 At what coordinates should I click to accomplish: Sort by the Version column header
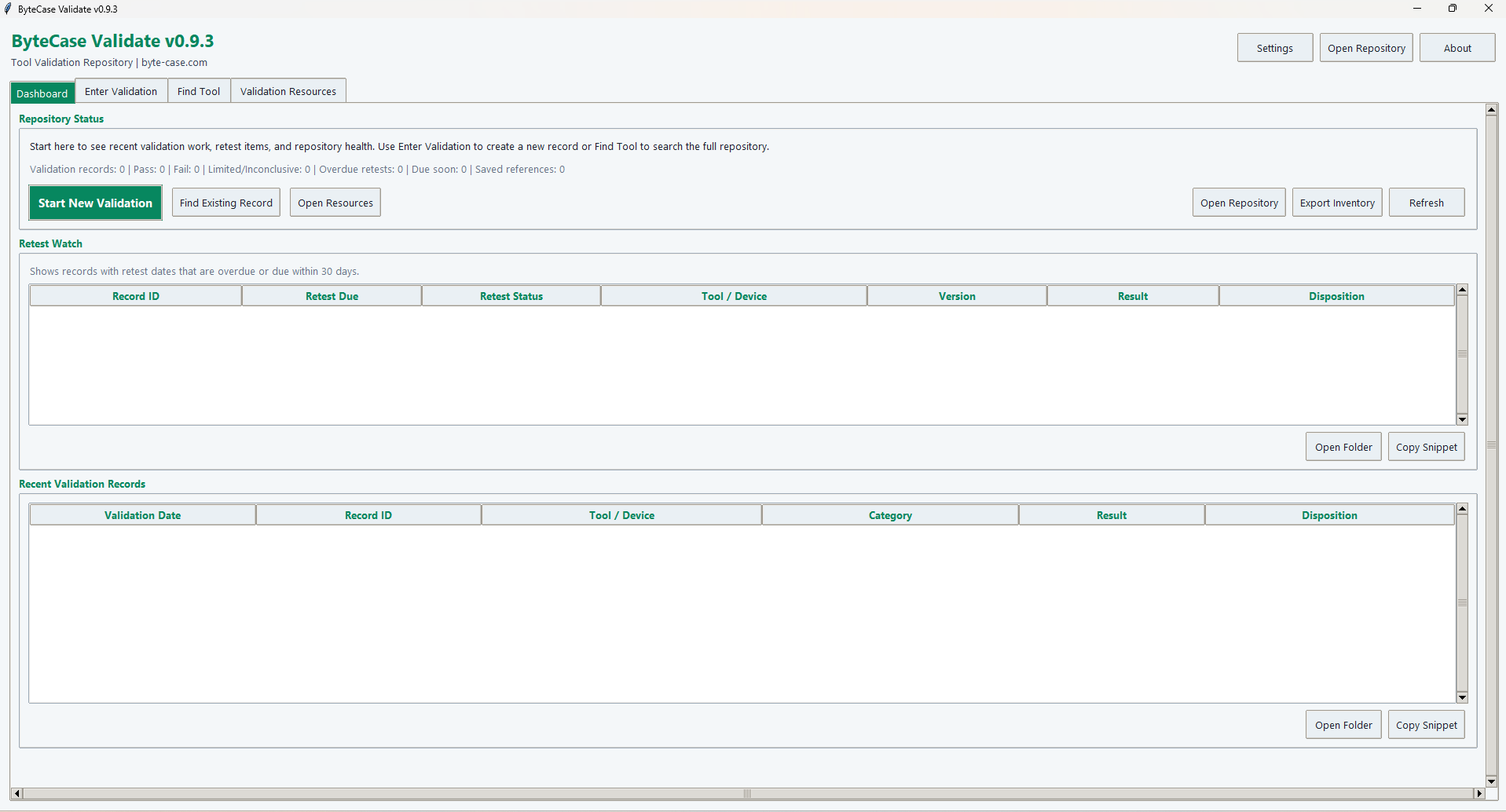(957, 296)
